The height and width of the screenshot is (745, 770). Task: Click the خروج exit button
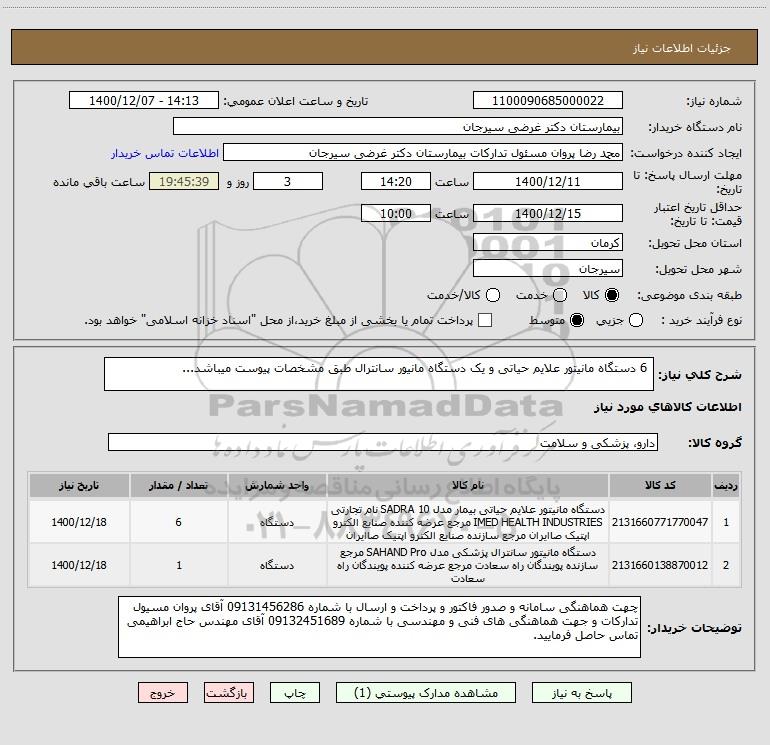coord(163,692)
